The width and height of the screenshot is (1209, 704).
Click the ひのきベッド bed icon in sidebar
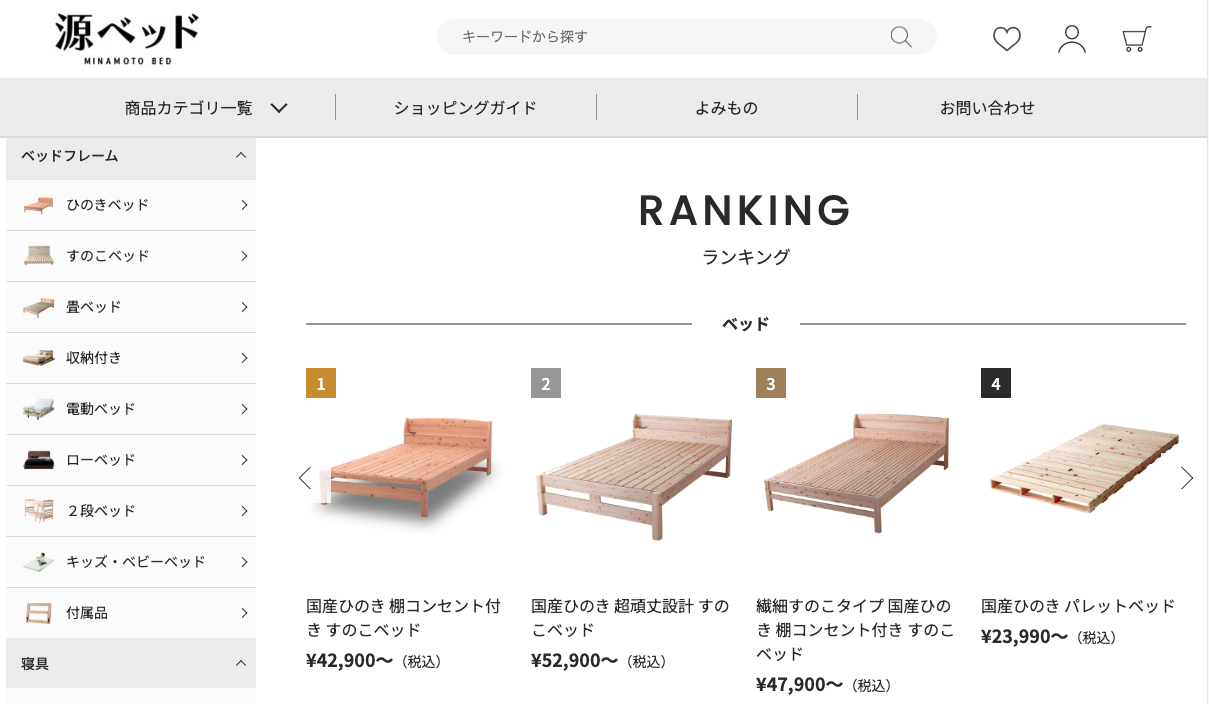(x=37, y=205)
